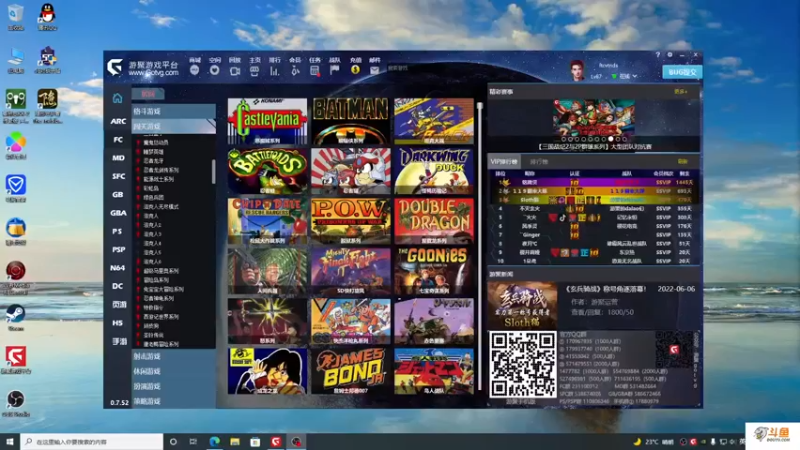Open File Explorer from the taskbar
This screenshot has width=800, height=450.
click(x=235, y=441)
